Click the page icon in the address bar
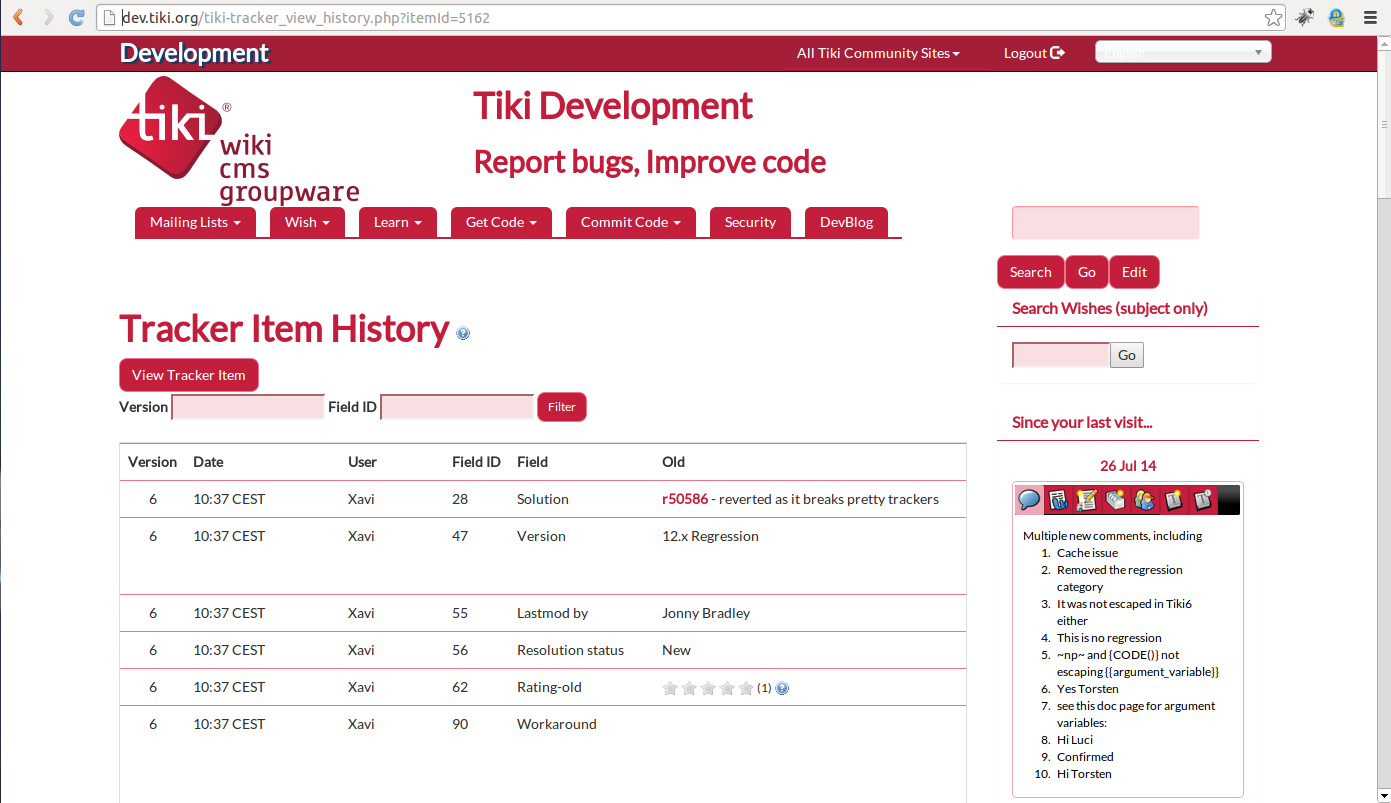1391x803 pixels. [109, 17]
